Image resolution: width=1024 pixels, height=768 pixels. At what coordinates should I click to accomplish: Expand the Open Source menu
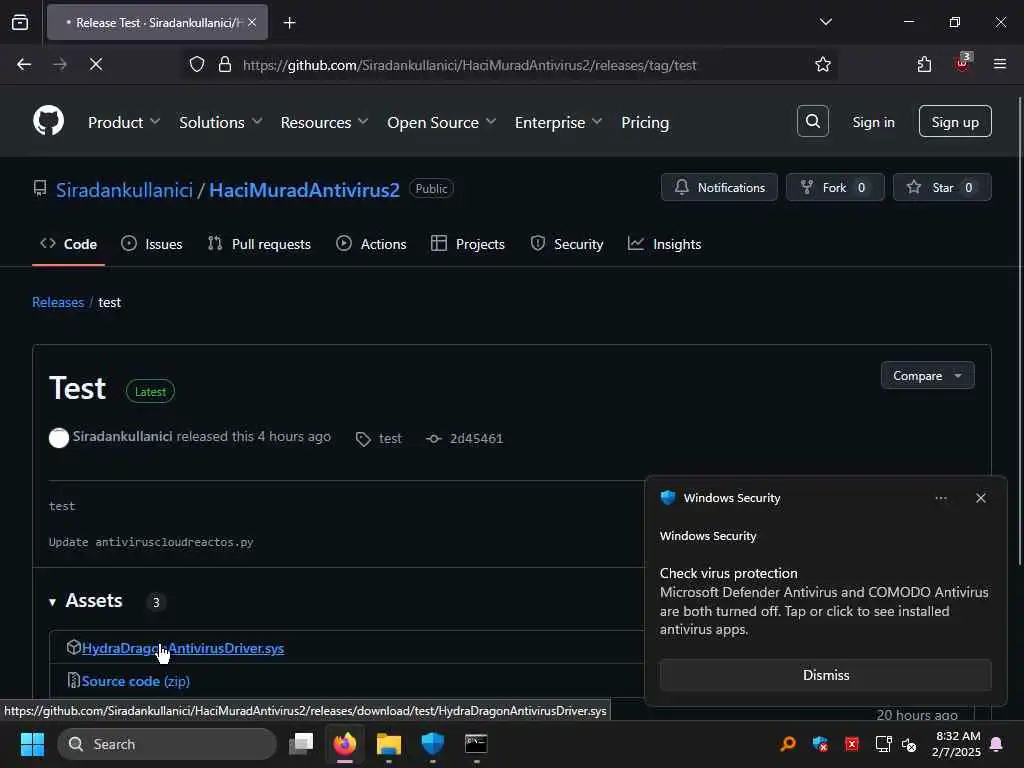441,122
